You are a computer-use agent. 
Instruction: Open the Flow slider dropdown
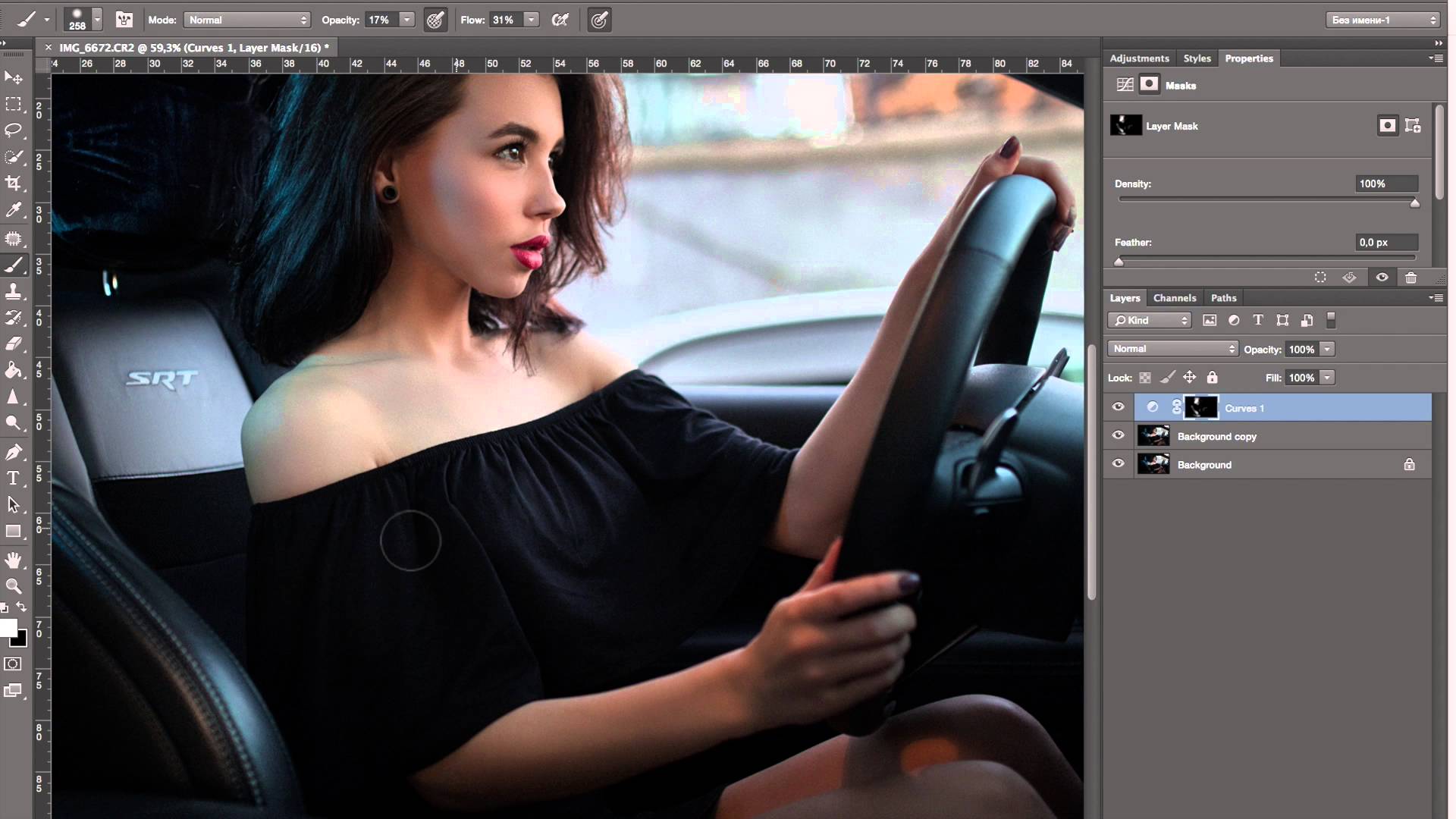[532, 20]
